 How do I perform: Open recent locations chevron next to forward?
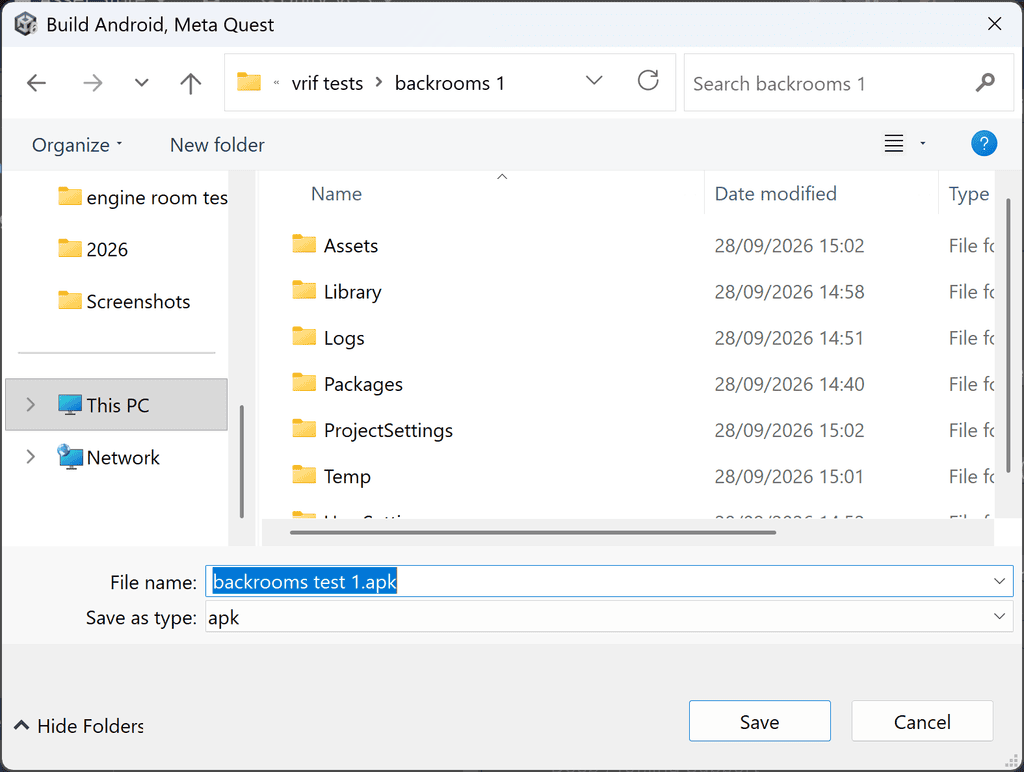141,83
